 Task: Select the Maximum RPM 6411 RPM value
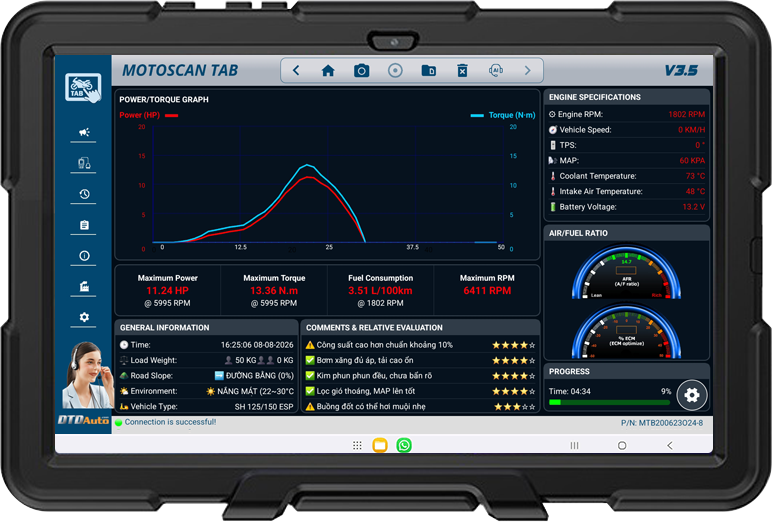click(x=487, y=291)
